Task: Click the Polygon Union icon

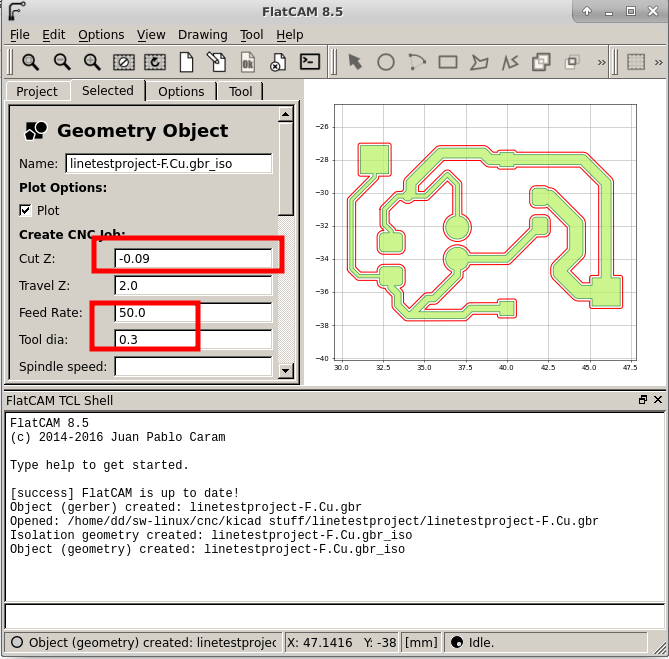Action: [x=541, y=62]
